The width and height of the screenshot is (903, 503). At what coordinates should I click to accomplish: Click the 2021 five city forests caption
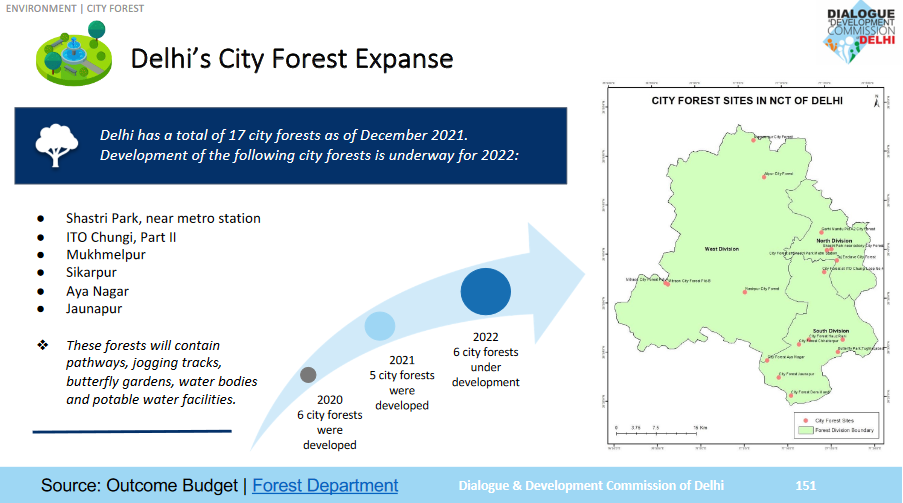(401, 383)
